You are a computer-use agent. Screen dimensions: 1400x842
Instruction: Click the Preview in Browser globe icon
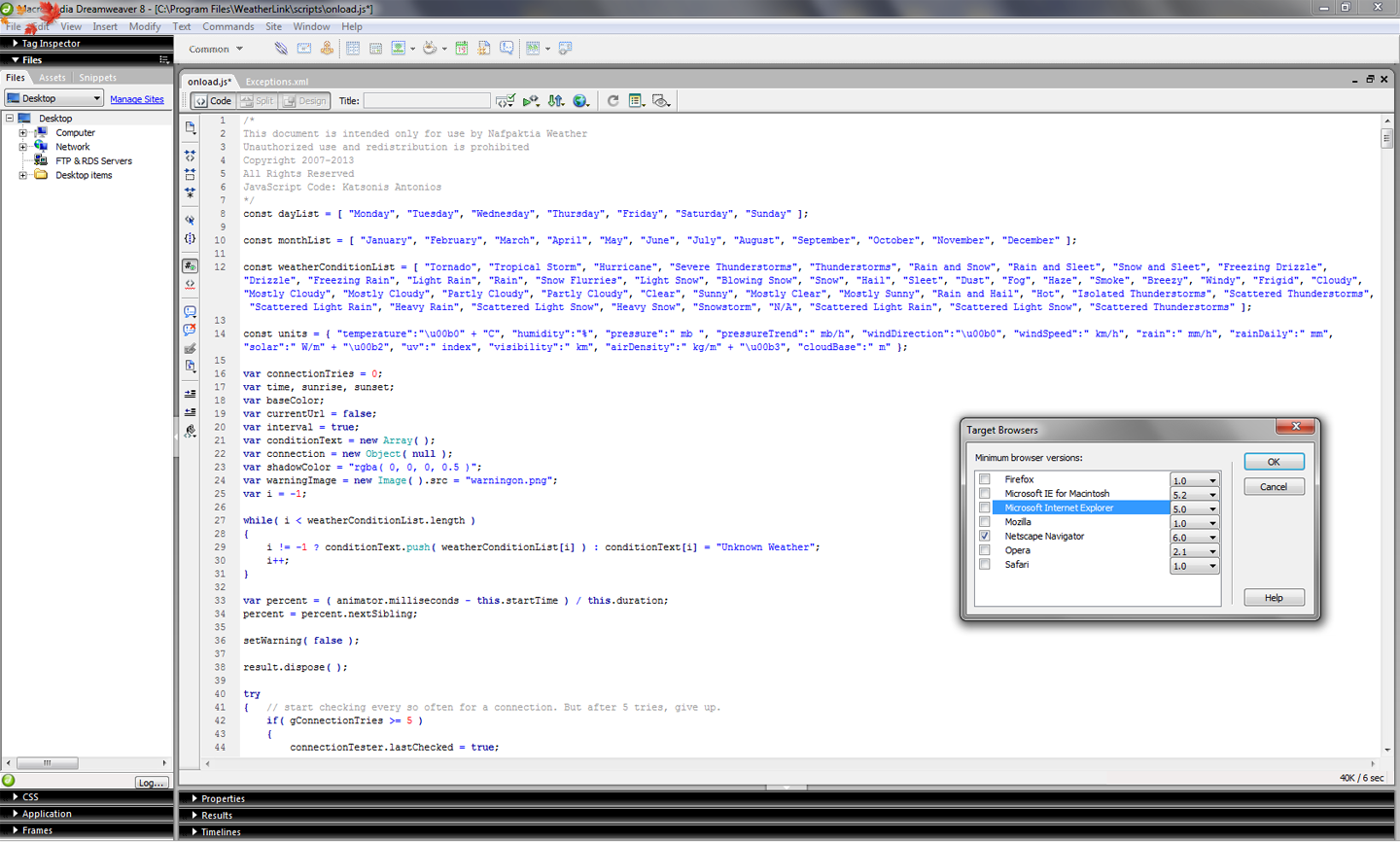click(x=581, y=101)
